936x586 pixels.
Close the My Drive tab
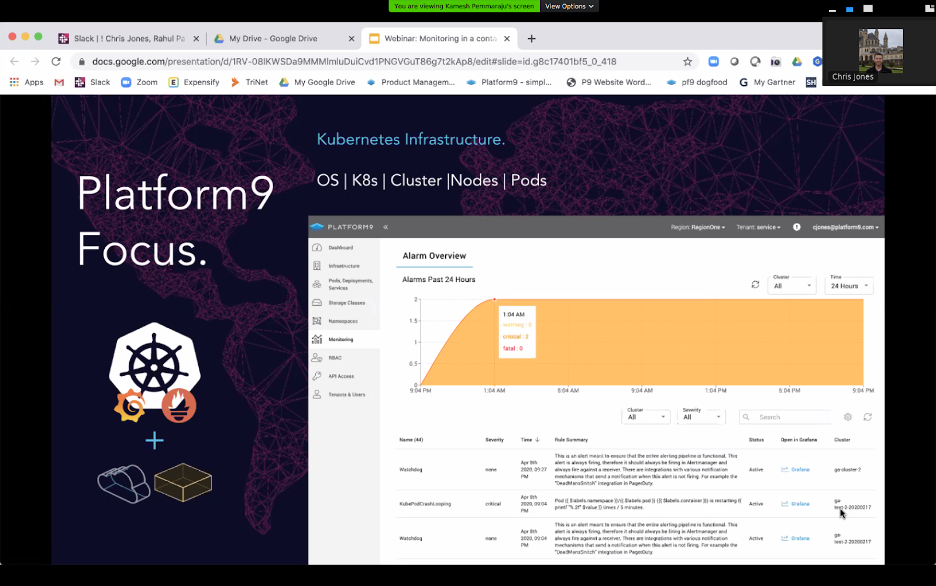click(351, 38)
